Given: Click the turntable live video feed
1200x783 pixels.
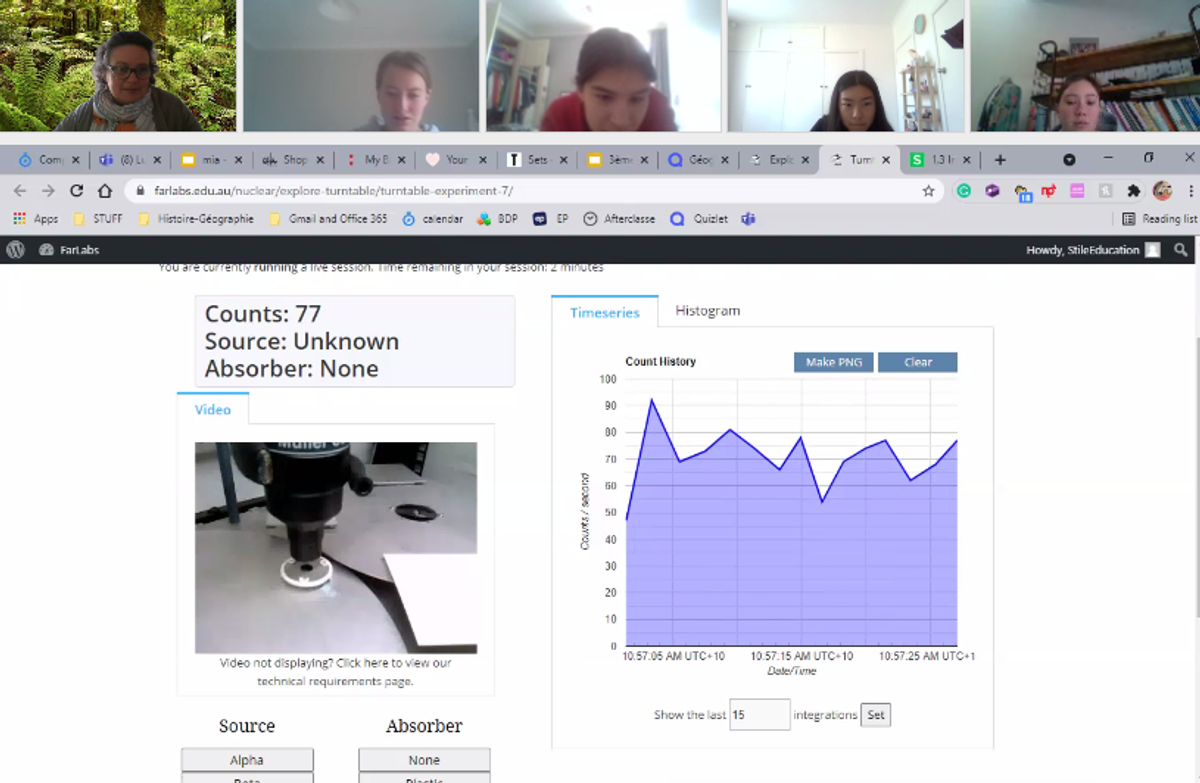Looking at the screenshot, I should [336, 548].
